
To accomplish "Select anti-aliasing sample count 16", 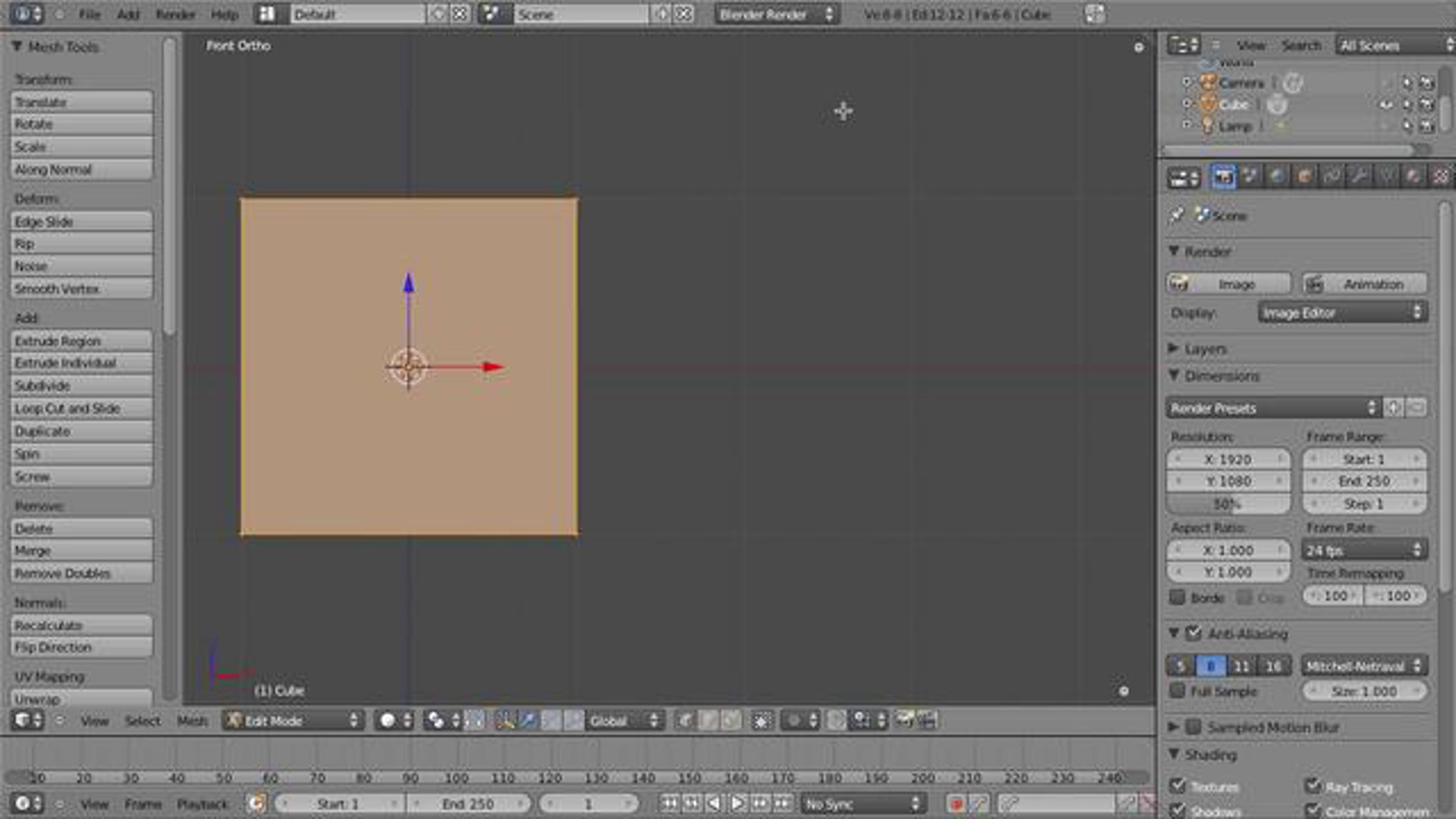I will click(1274, 666).
